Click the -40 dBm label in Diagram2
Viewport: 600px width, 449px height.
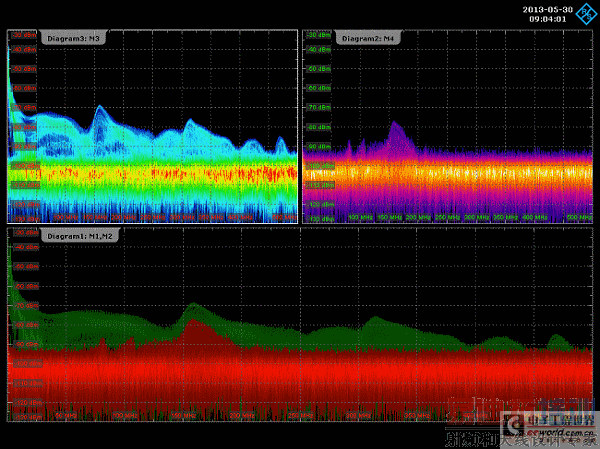coord(318,50)
